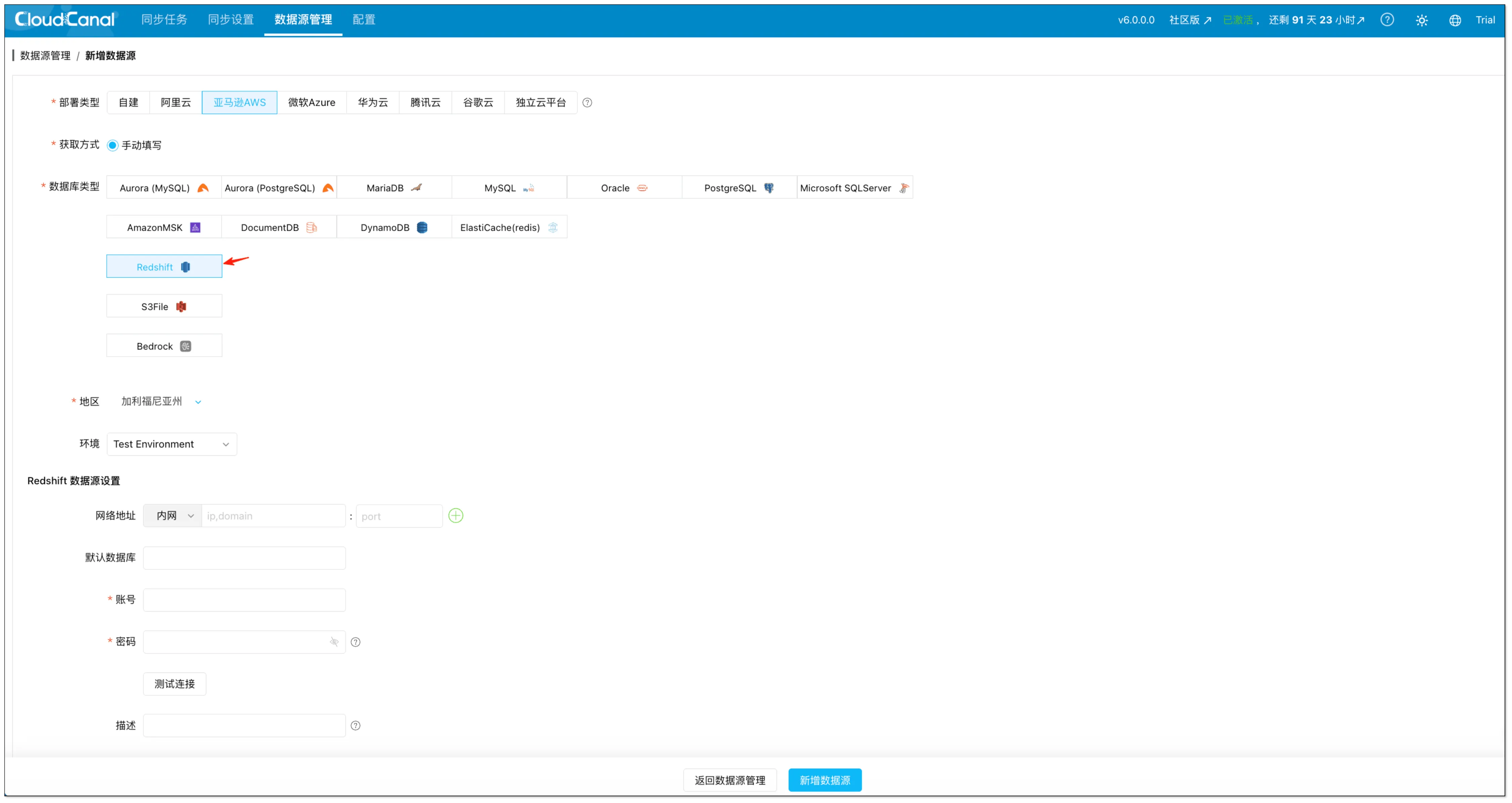Click the 测试连接 button

pos(174,684)
